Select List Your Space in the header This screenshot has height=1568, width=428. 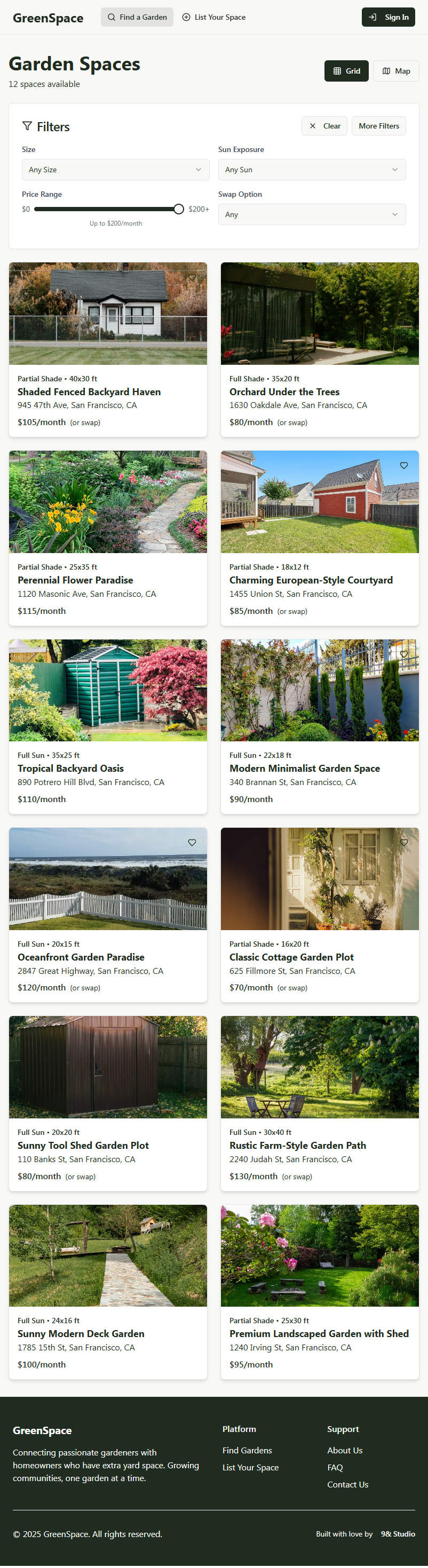213,17
